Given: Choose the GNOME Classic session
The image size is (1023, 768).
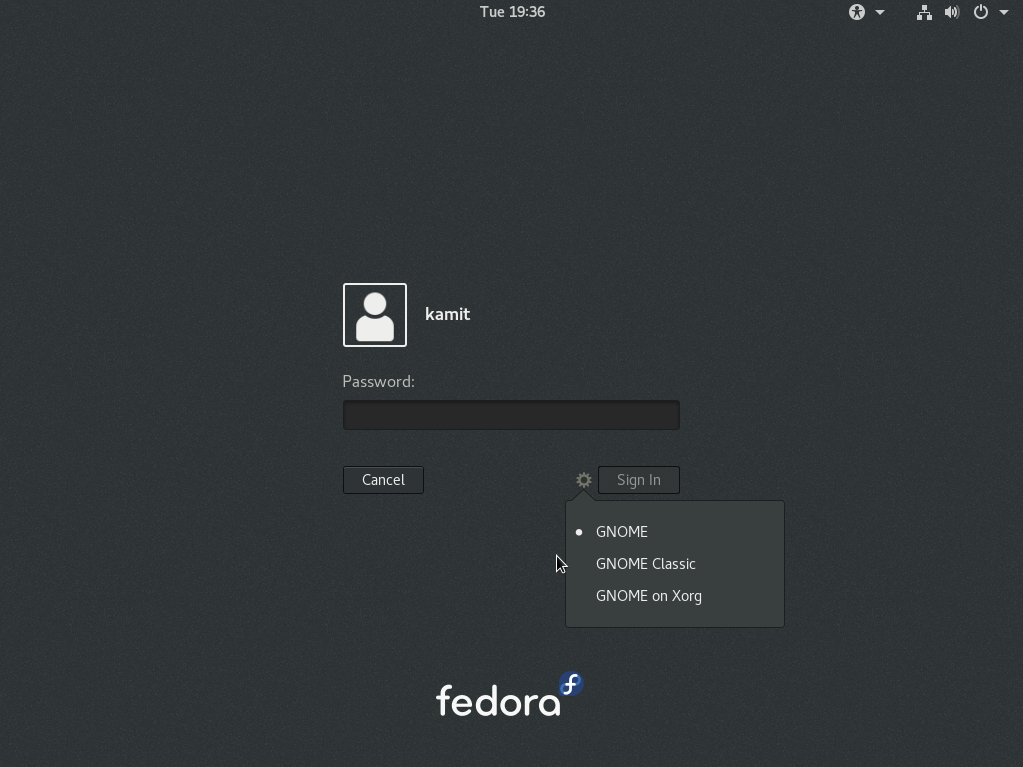Looking at the screenshot, I should 645,563.
